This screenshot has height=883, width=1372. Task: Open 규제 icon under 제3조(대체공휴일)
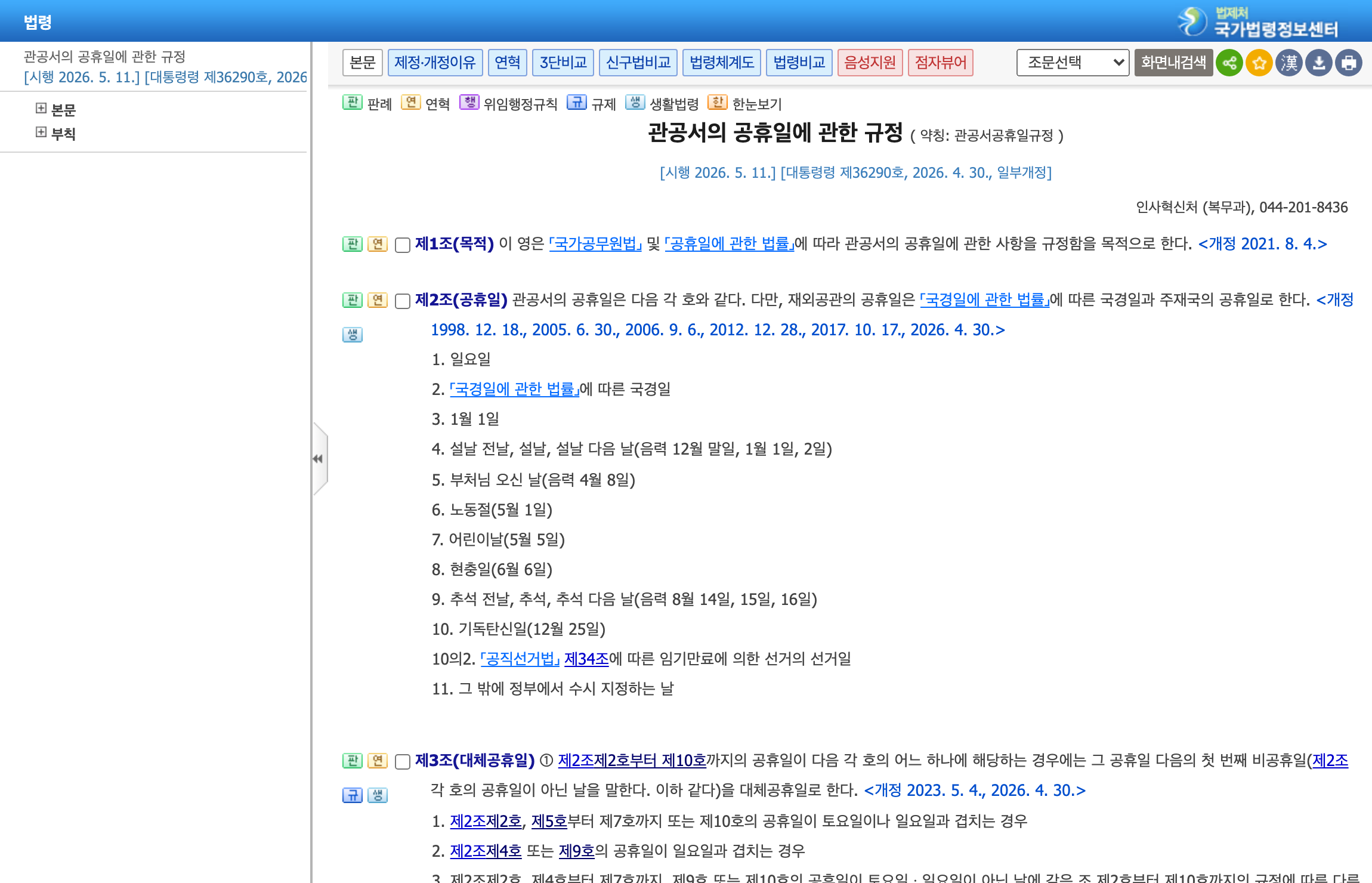pyautogui.click(x=353, y=795)
